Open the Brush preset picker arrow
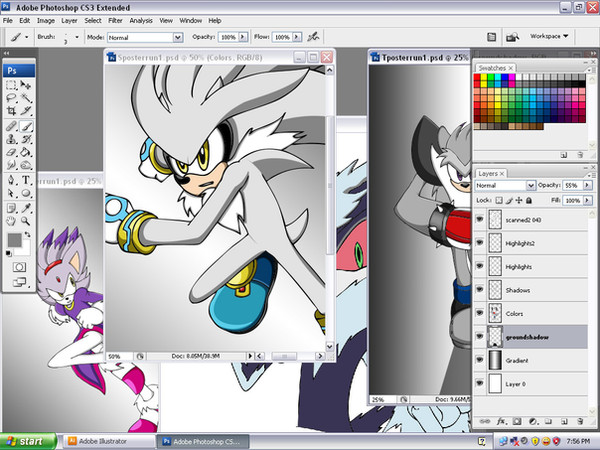This screenshot has height=450, width=600. [x=77, y=37]
